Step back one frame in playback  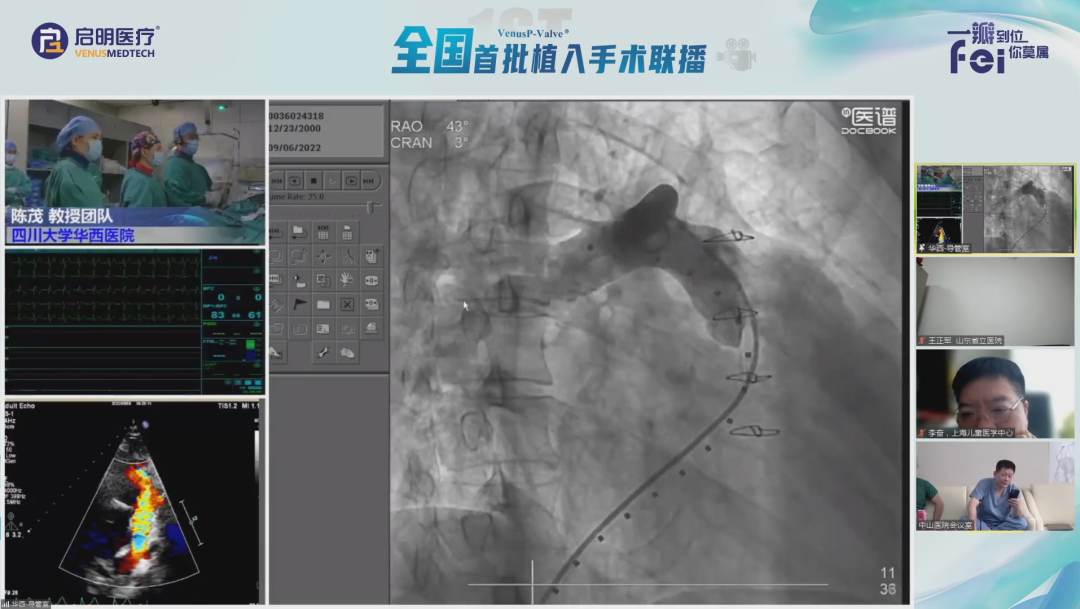pos(295,181)
